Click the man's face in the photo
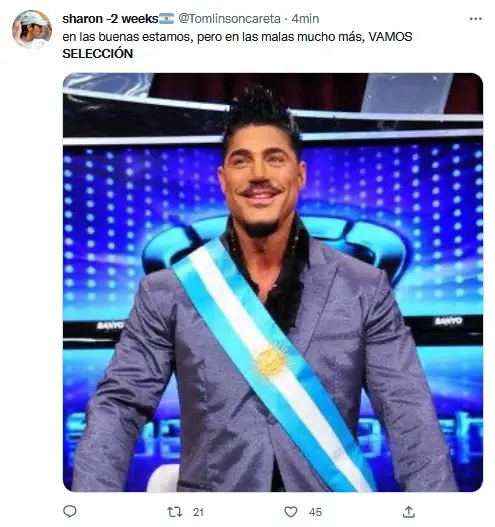 point(261,181)
